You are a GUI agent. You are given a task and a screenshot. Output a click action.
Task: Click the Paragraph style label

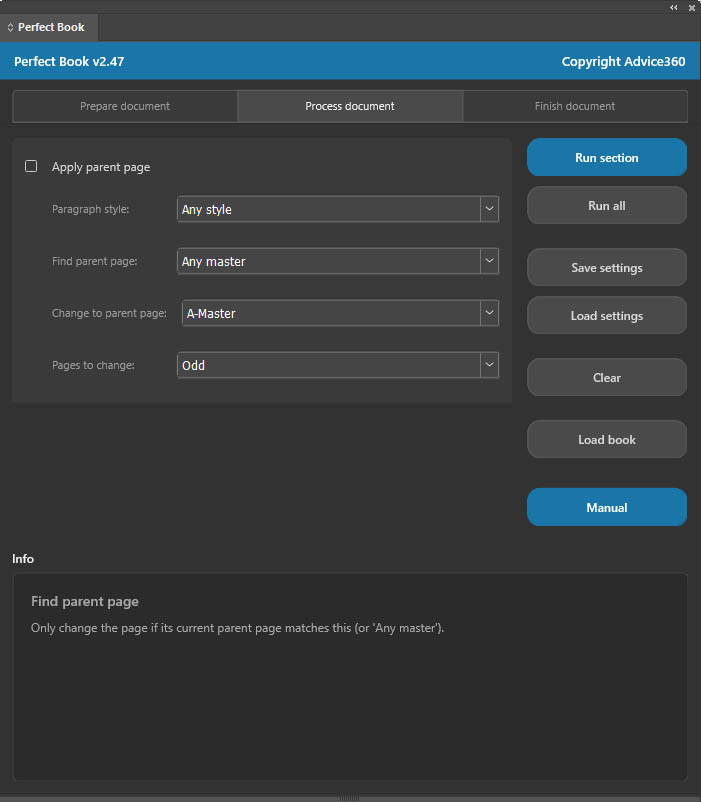(x=91, y=209)
